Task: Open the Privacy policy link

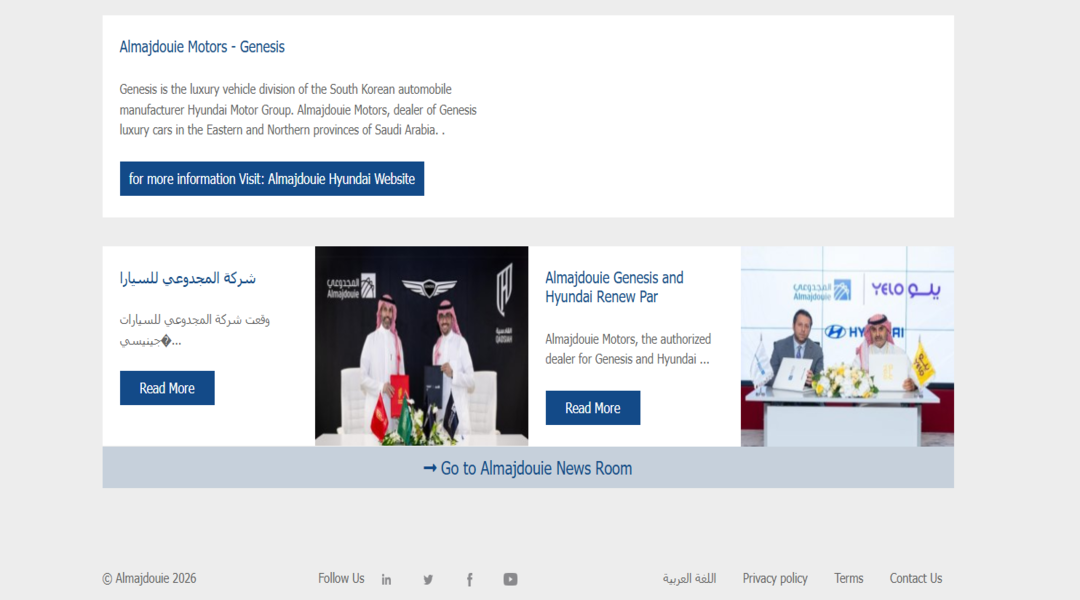Action: point(775,579)
